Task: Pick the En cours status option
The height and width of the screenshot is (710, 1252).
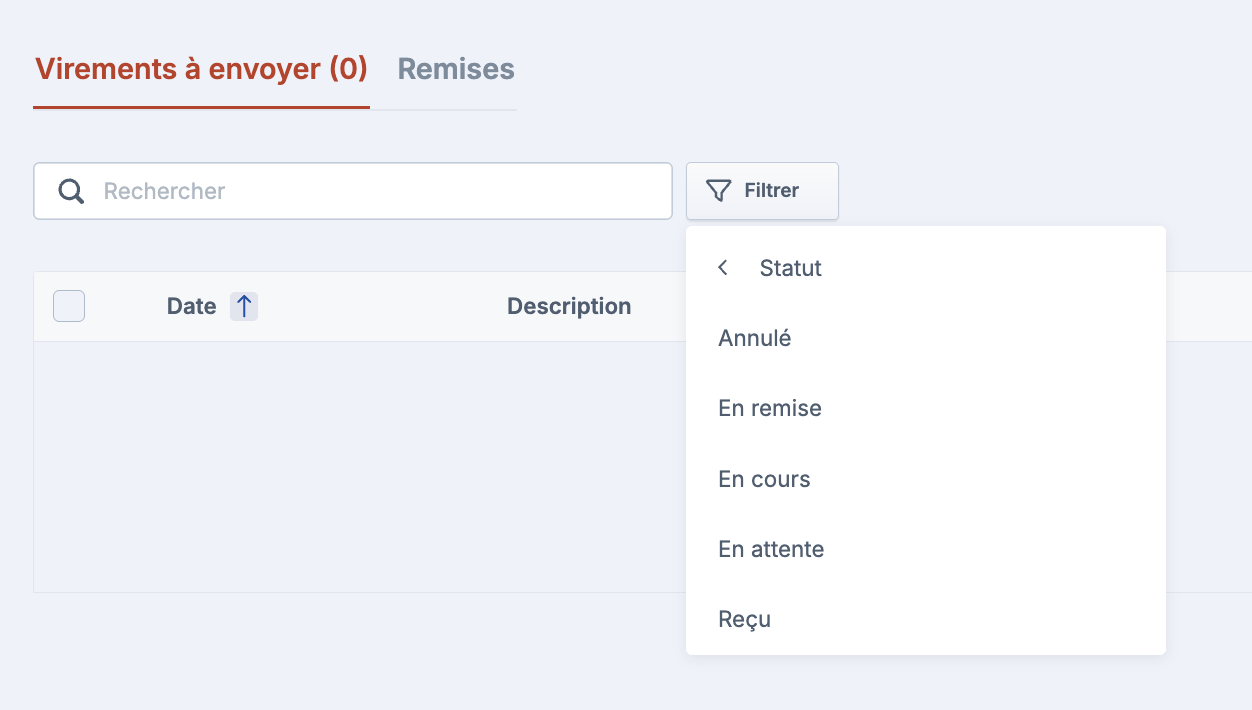Action: (764, 479)
